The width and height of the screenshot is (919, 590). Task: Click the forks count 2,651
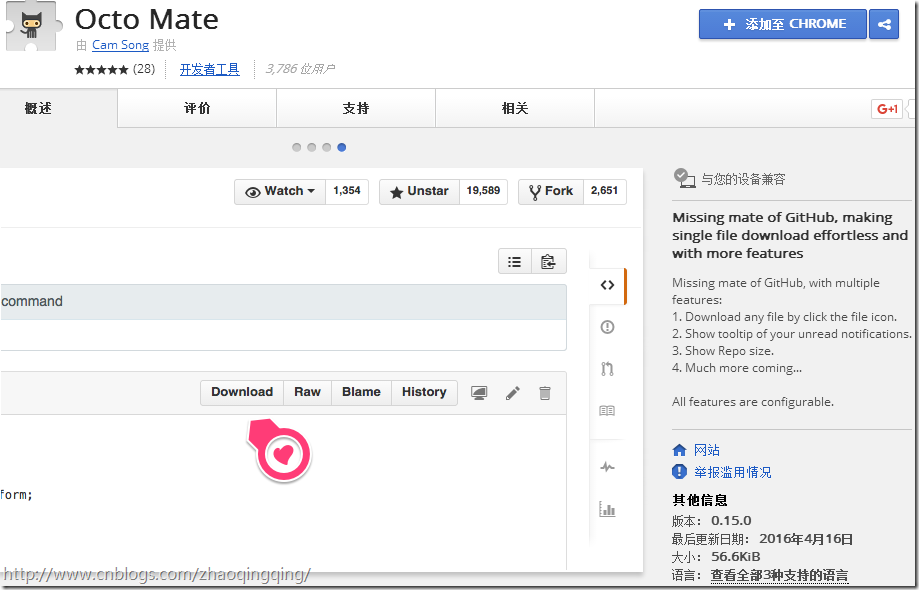[x=605, y=191]
